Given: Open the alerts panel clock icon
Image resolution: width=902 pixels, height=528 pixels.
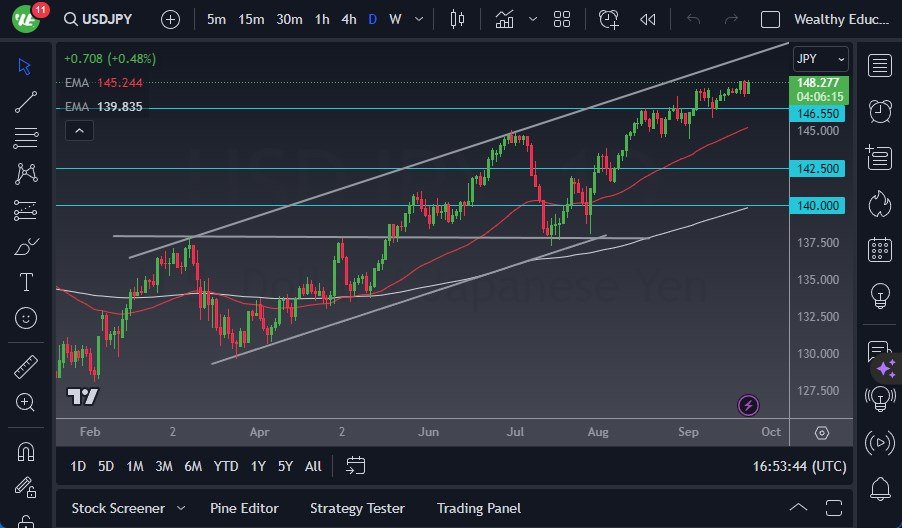Looking at the screenshot, I should [x=880, y=110].
